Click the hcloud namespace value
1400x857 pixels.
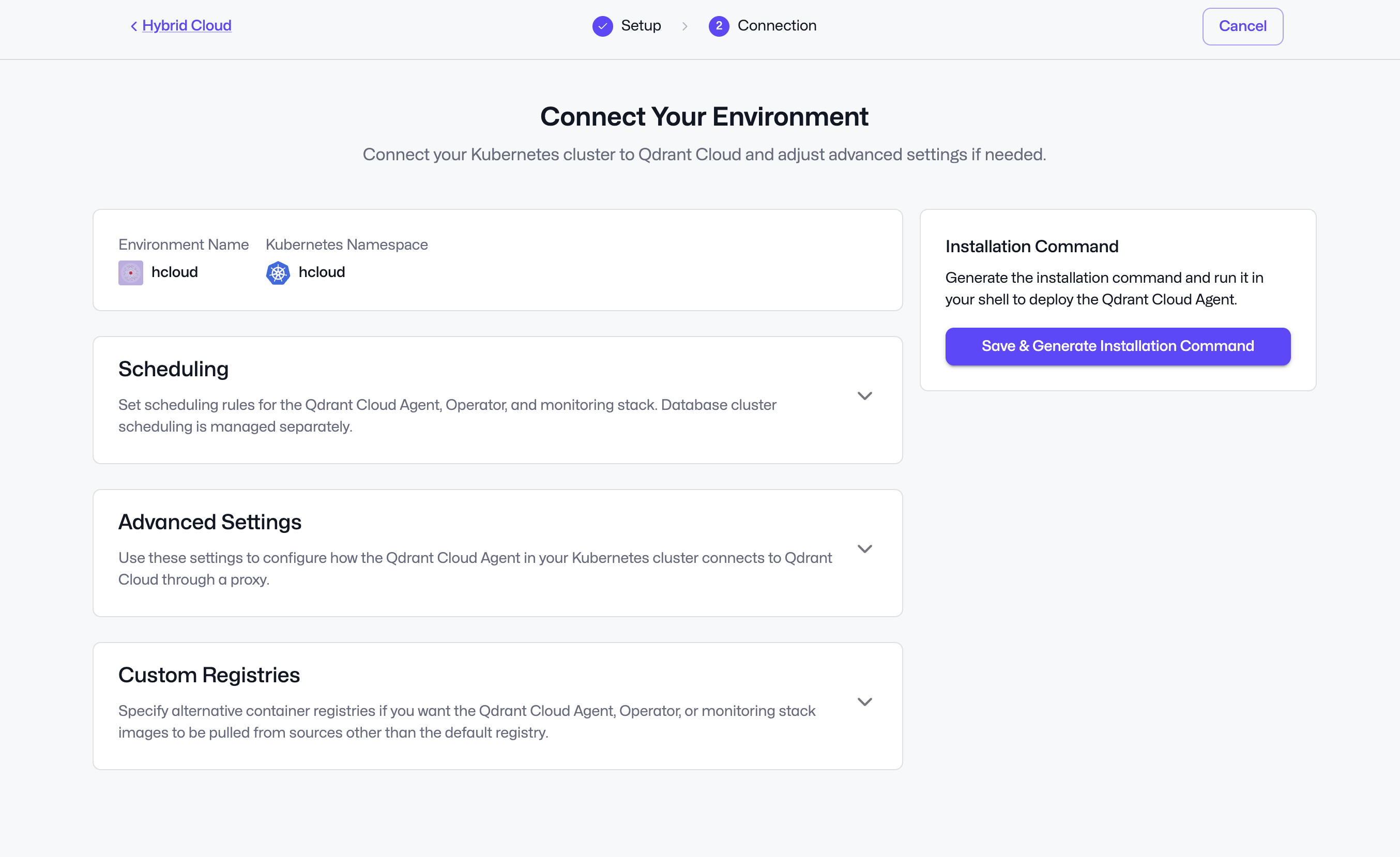[x=322, y=272]
